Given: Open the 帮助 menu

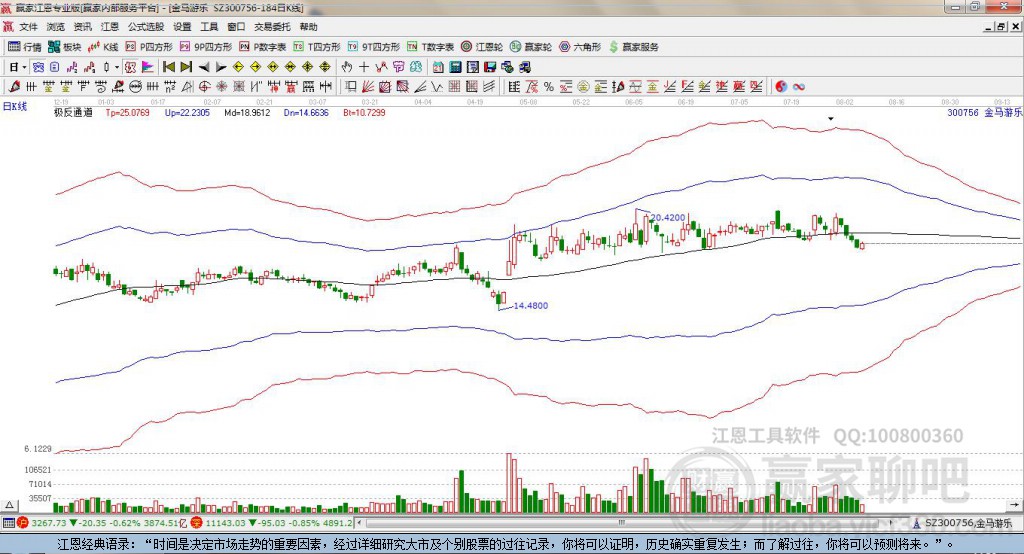Looking at the screenshot, I should (x=308, y=27).
